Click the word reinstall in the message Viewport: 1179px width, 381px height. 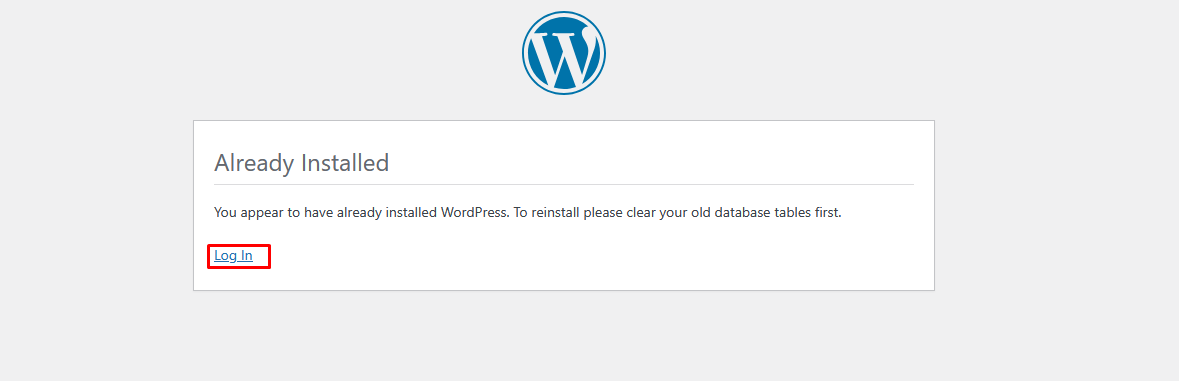(x=556, y=213)
